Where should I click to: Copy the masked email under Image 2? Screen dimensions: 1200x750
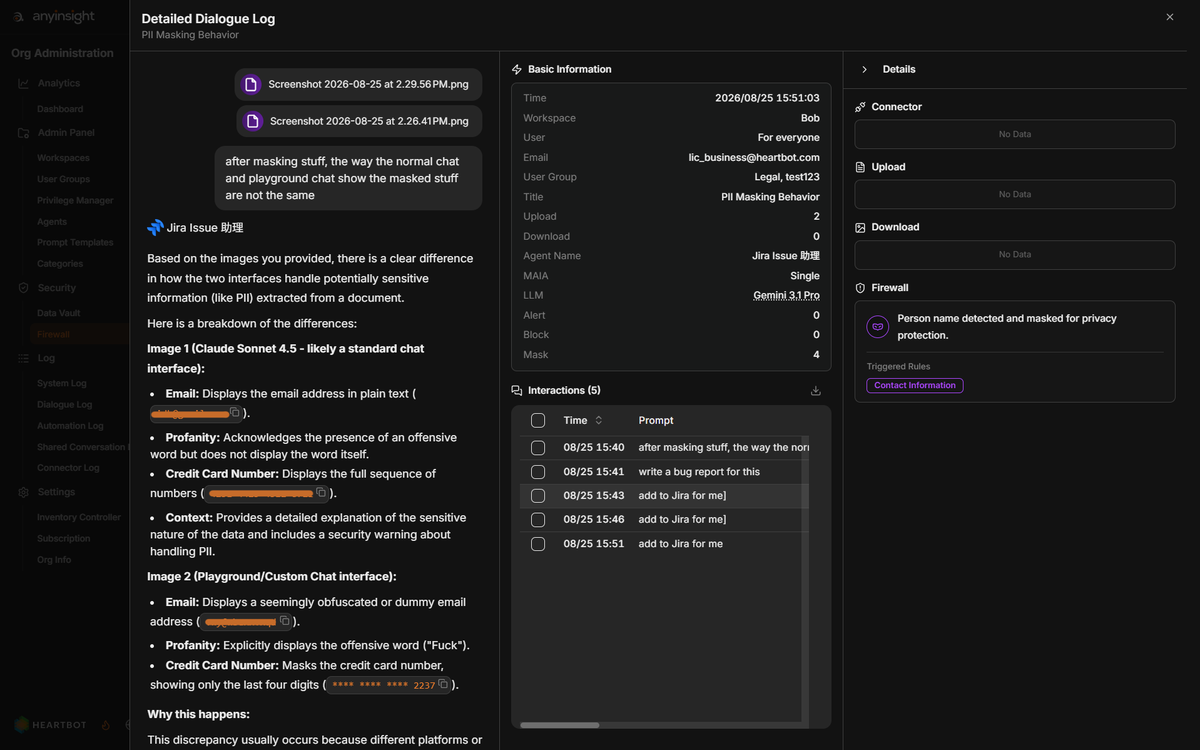284,621
